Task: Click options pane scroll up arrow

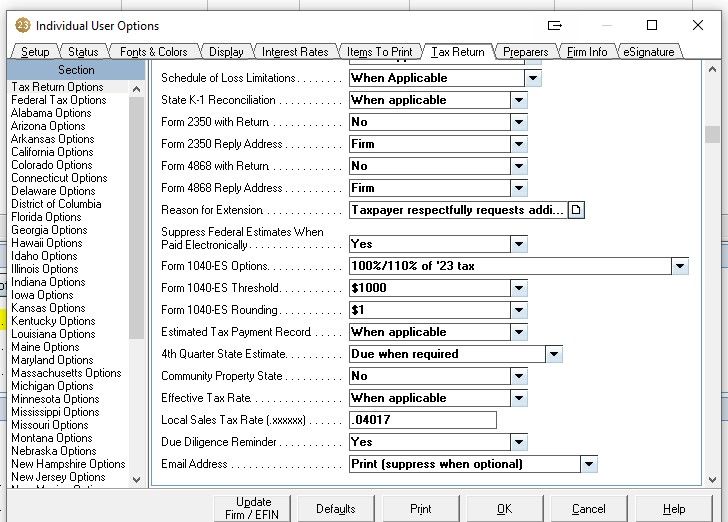Action: 712,69
